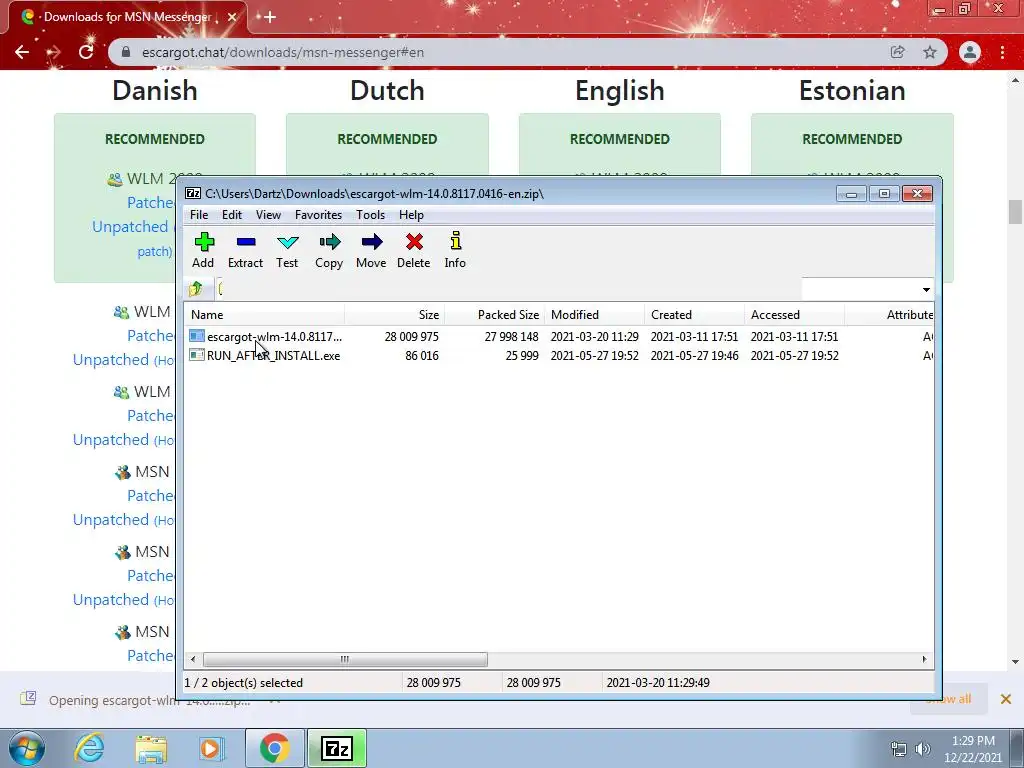Open the Windows Start menu
The image size is (1024, 768).
point(26,748)
